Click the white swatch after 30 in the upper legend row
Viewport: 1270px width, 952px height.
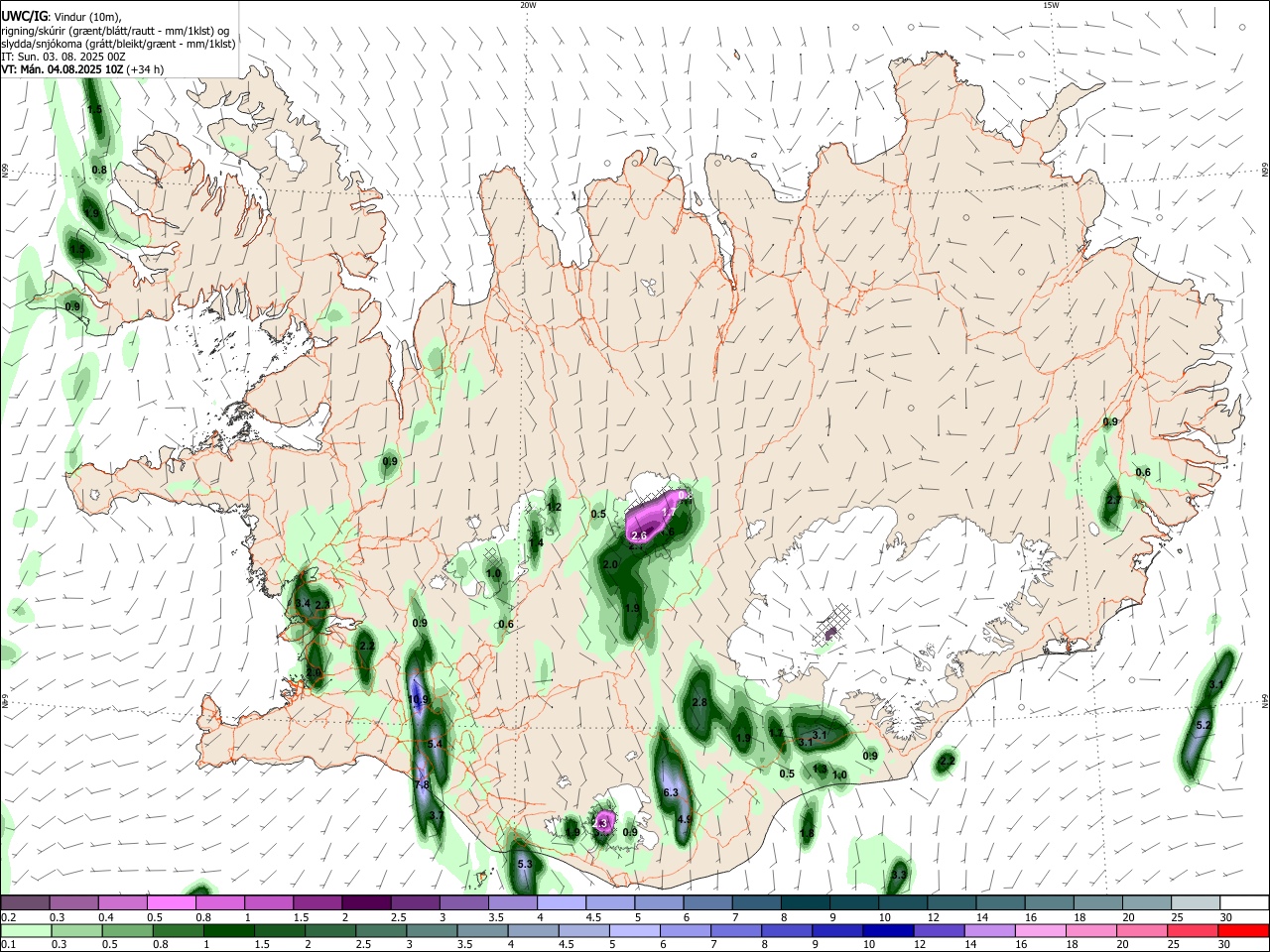tap(1242, 902)
